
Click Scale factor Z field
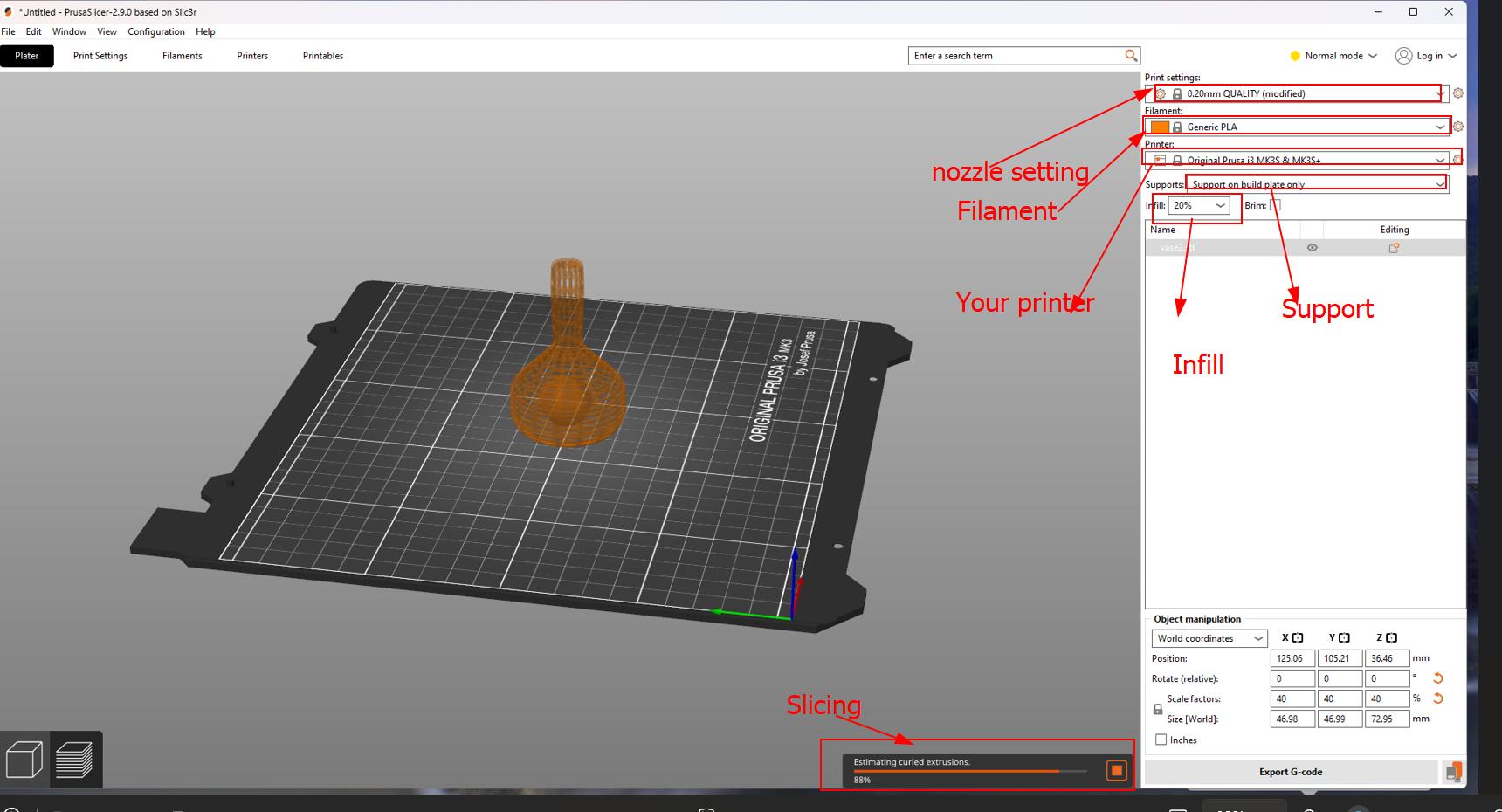click(x=1387, y=698)
